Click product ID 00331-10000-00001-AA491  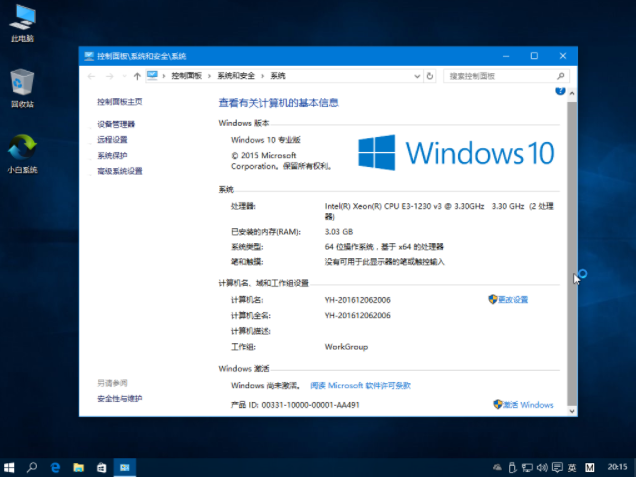(x=311, y=405)
